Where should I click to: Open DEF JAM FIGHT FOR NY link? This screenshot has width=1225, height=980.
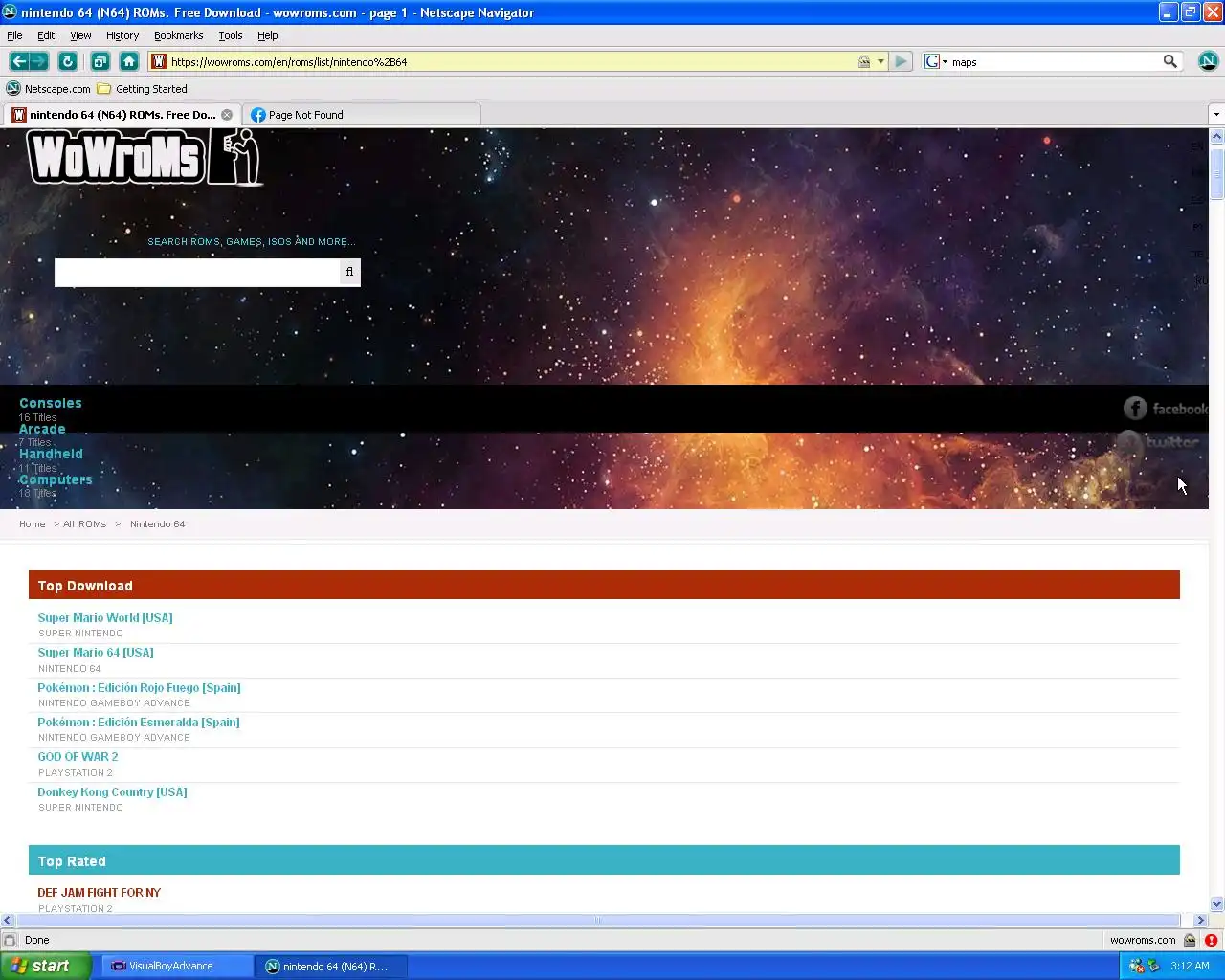pos(100,893)
